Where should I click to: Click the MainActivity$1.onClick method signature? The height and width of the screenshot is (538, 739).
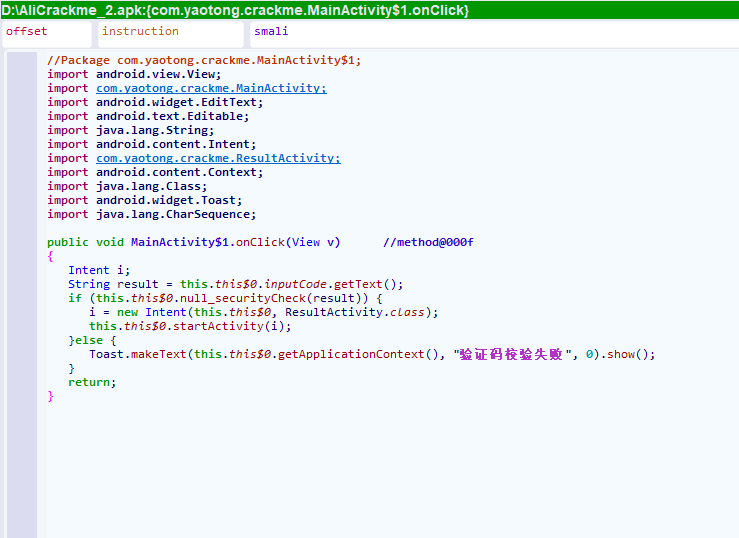[x=193, y=242]
